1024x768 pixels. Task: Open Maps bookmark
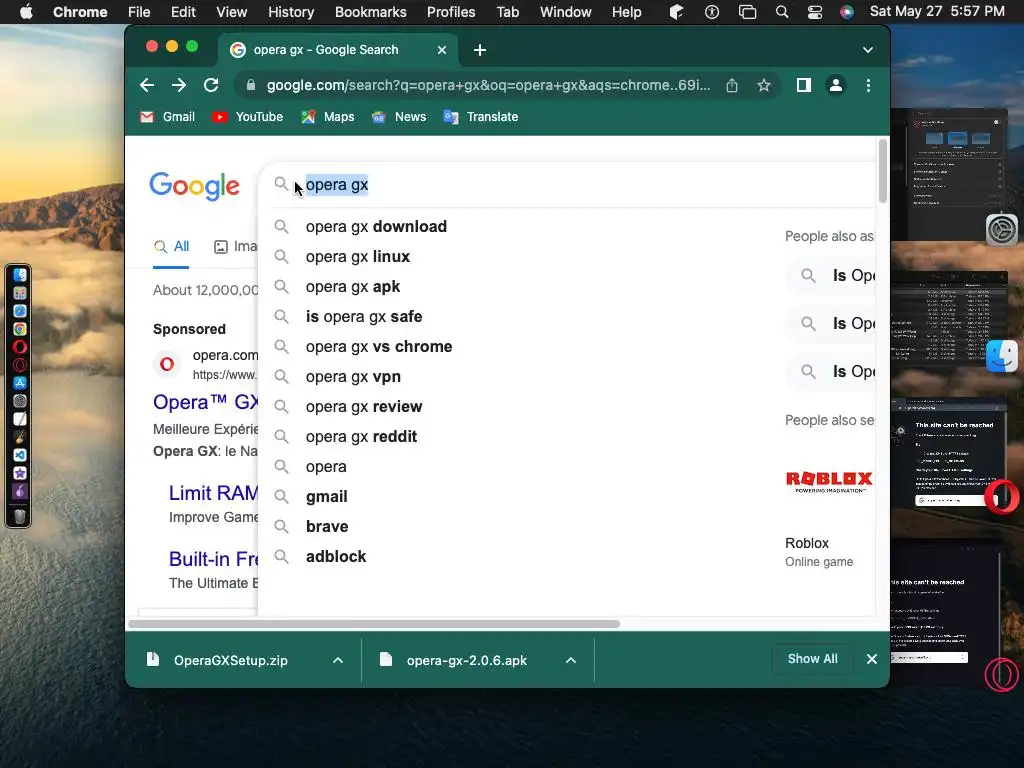pyautogui.click(x=328, y=117)
